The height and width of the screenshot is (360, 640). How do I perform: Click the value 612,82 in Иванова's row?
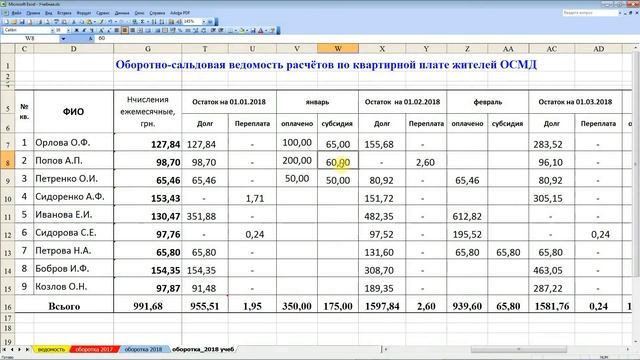pyautogui.click(x=467, y=216)
